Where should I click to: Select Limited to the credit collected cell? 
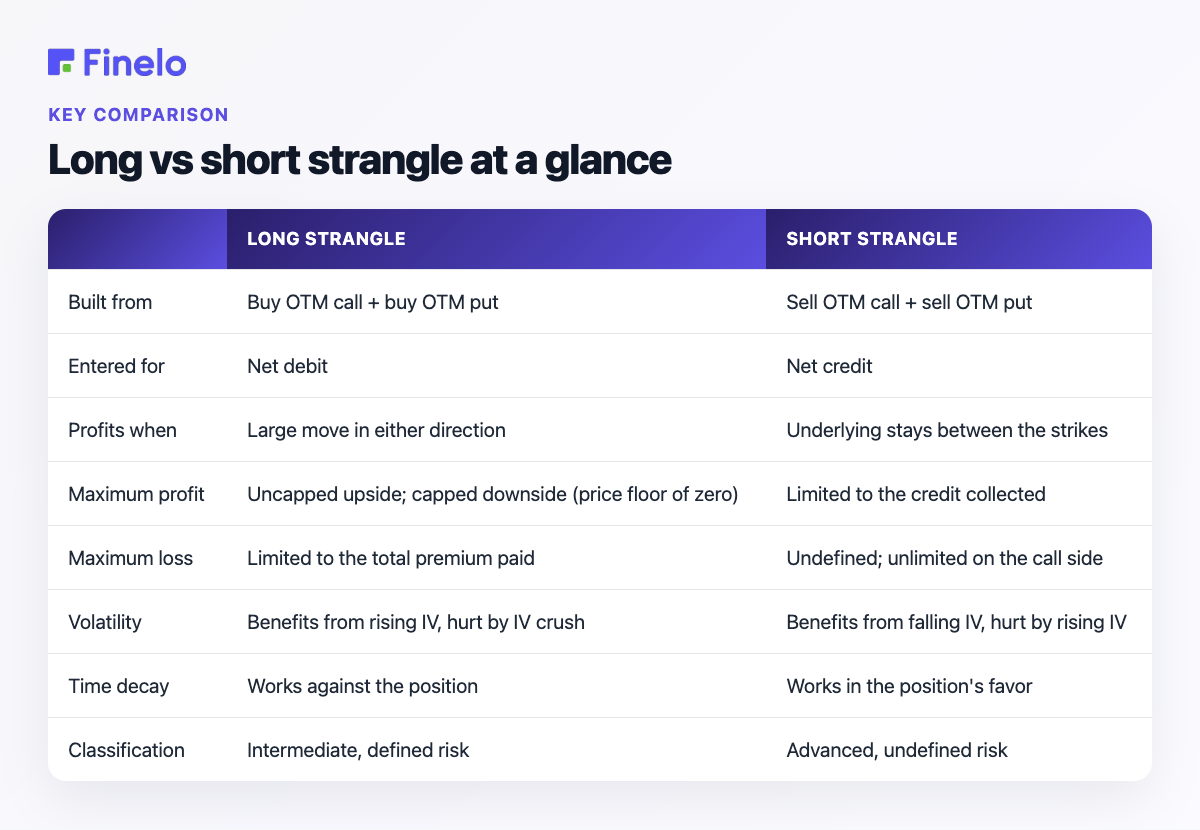pyautogui.click(x=916, y=494)
